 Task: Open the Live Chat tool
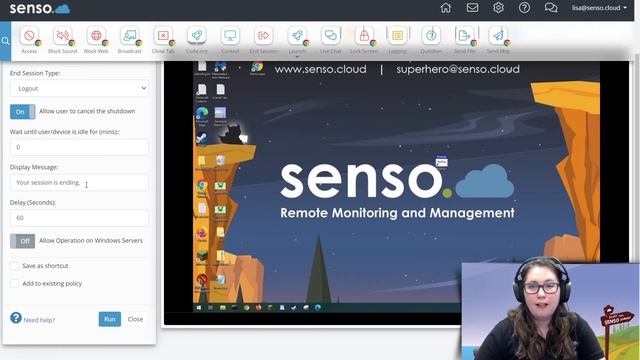point(330,40)
